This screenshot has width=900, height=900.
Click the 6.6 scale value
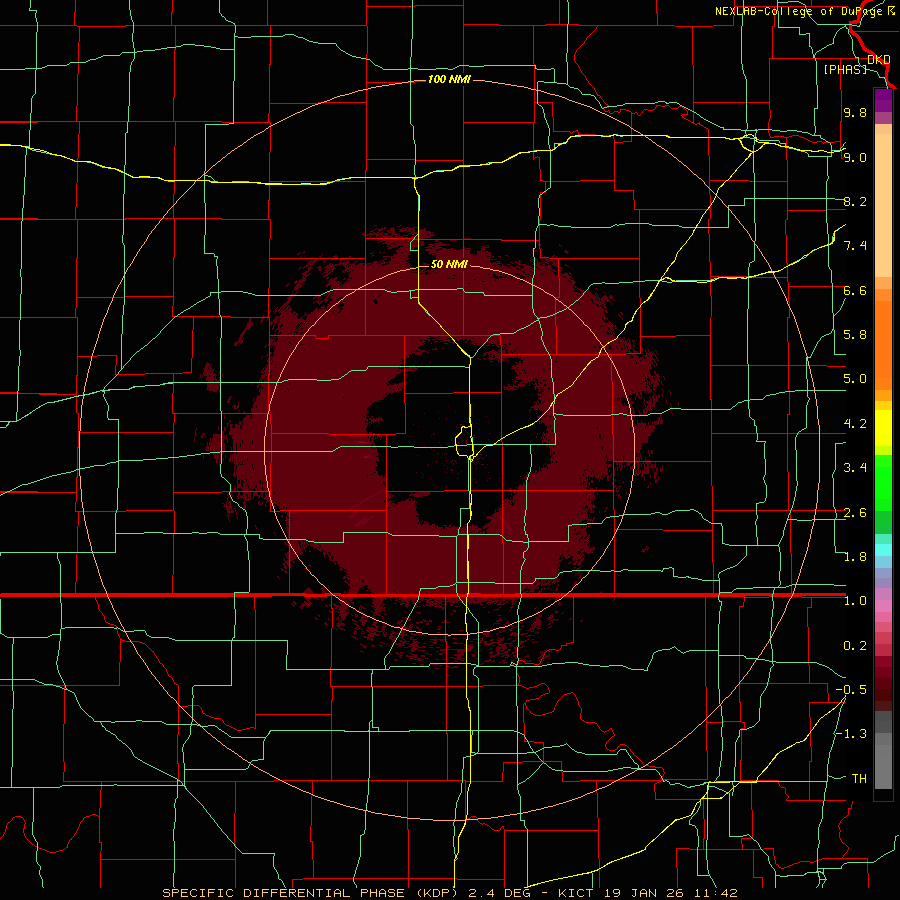point(855,290)
